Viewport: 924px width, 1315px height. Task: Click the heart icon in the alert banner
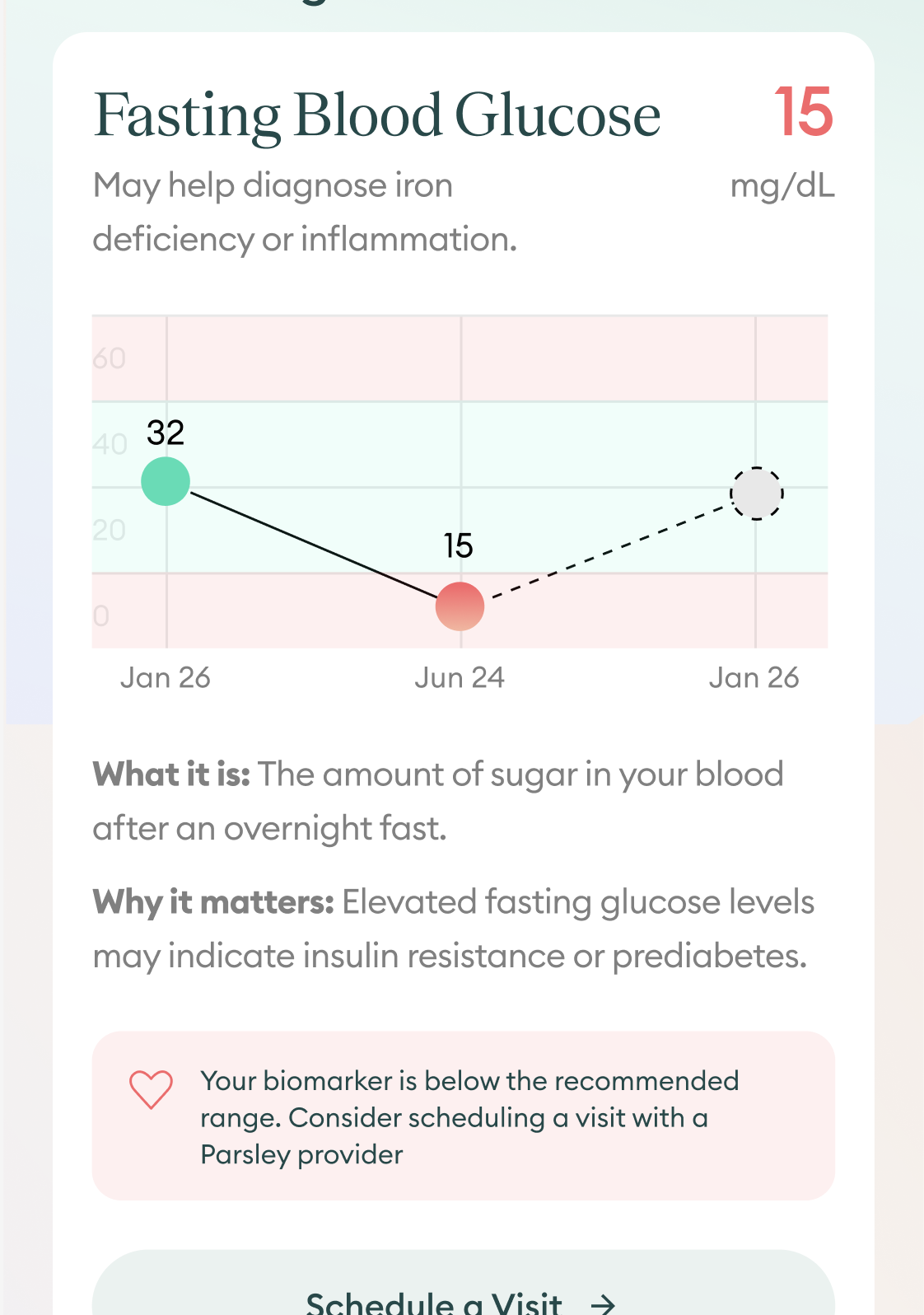[151, 1089]
